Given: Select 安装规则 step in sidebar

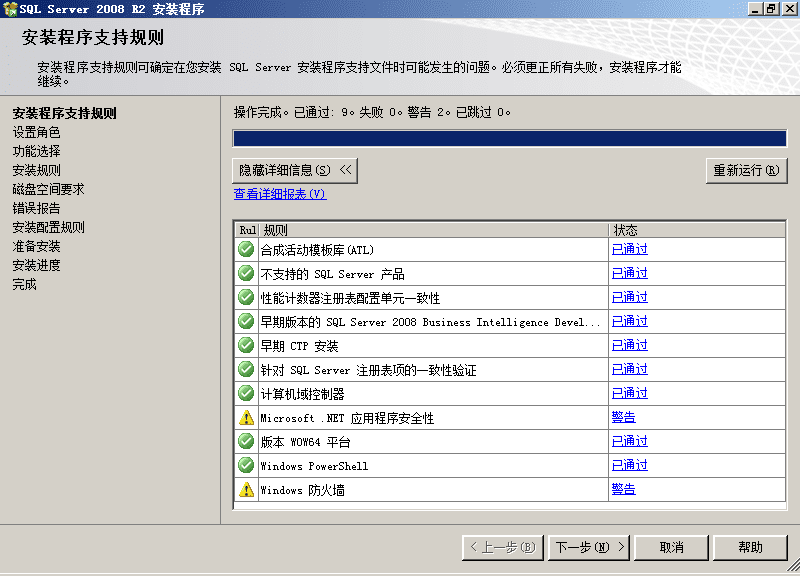Looking at the screenshot, I should click(36, 170).
